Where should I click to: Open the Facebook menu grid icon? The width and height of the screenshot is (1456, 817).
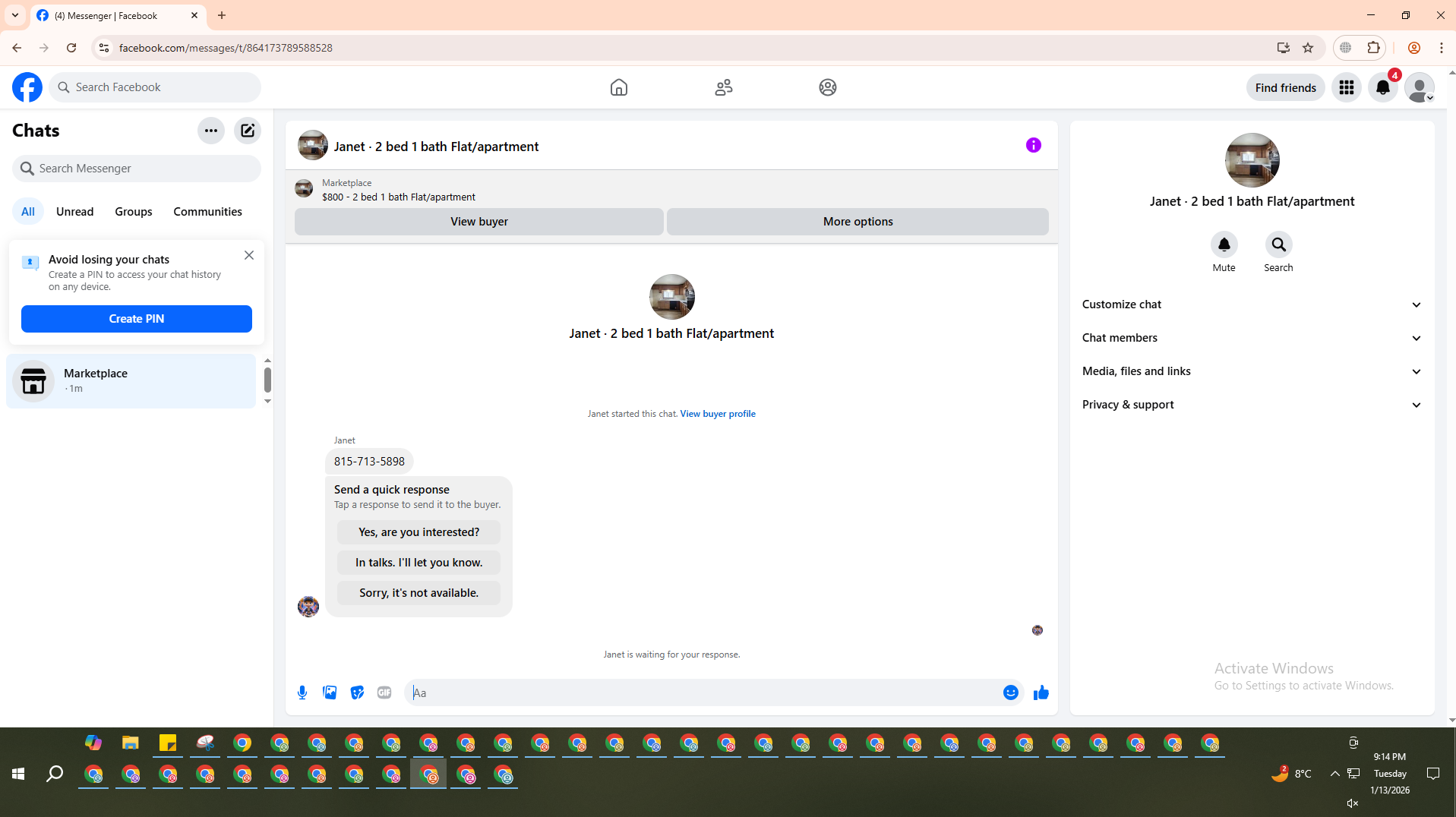tap(1347, 87)
